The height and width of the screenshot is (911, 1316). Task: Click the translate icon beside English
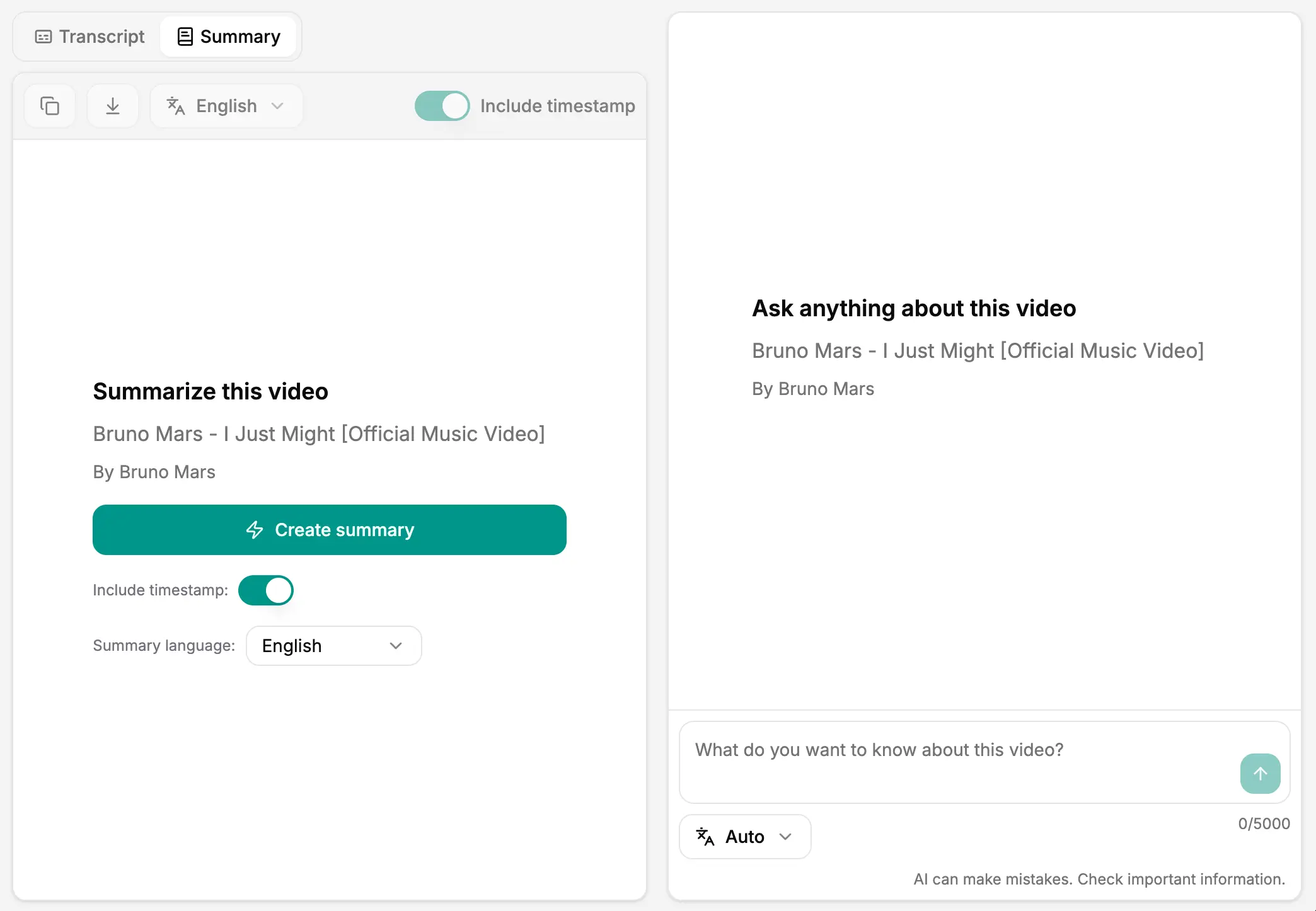click(x=176, y=105)
